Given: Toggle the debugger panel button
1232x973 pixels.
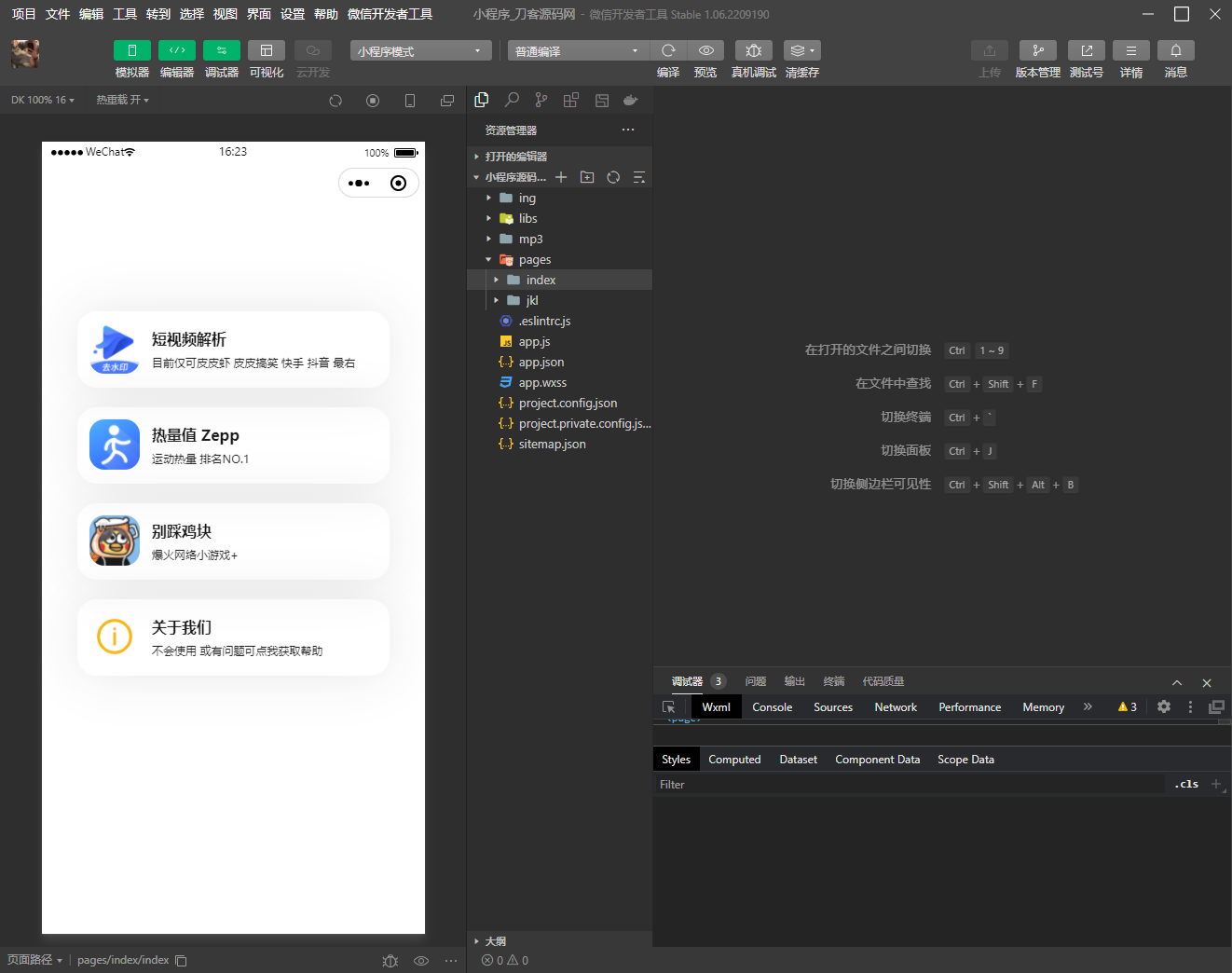Looking at the screenshot, I should click(222, 50).
